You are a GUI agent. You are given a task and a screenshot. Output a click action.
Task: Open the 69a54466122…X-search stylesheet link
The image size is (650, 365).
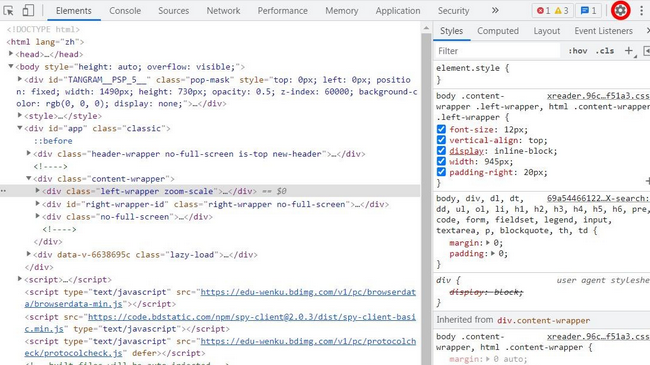pos(598,199)
